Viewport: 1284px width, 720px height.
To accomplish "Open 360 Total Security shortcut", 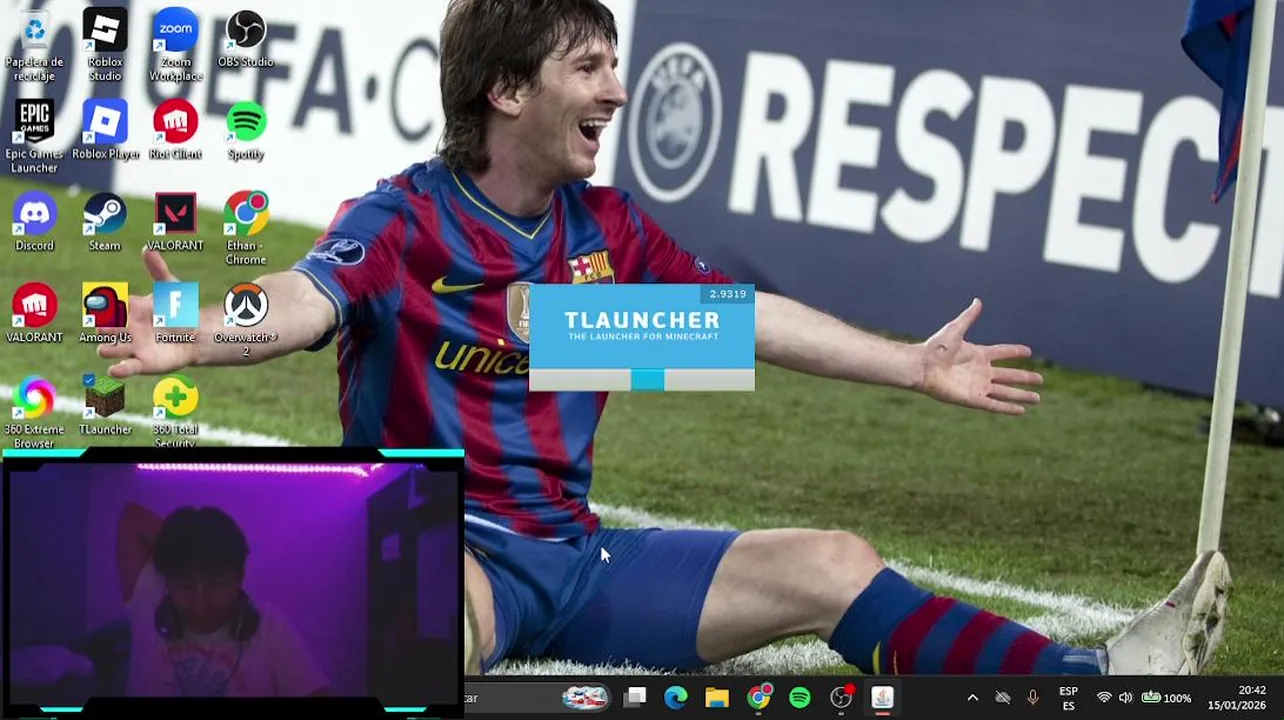I will (175, 412).
